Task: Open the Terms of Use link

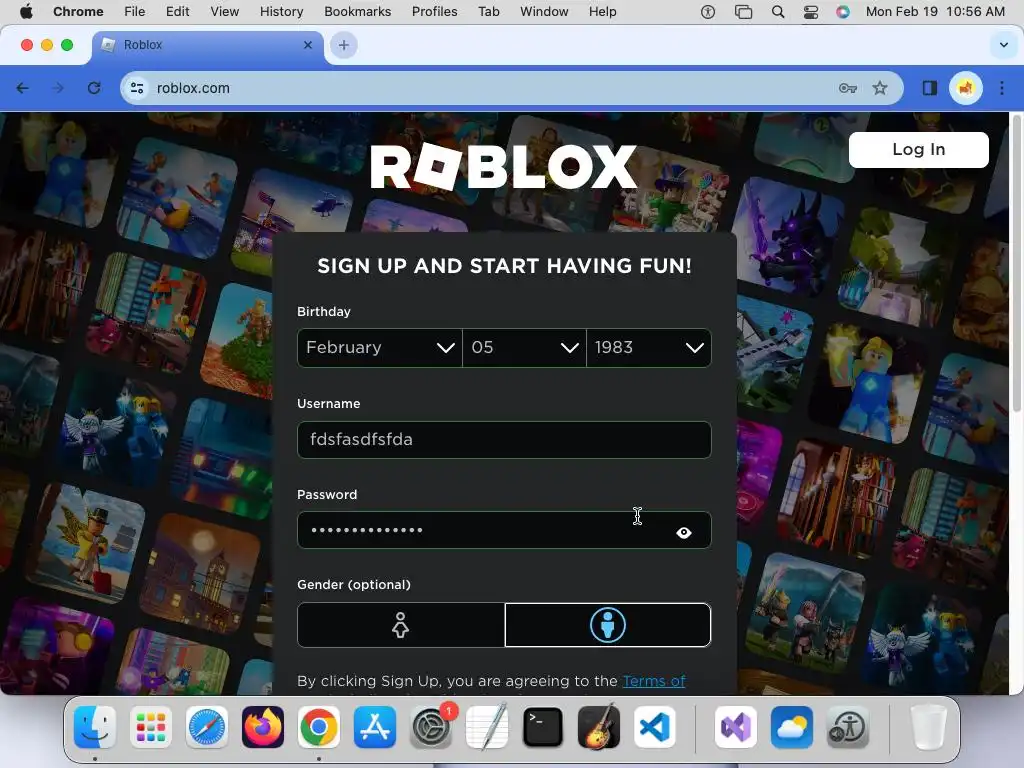Action: 654,681
